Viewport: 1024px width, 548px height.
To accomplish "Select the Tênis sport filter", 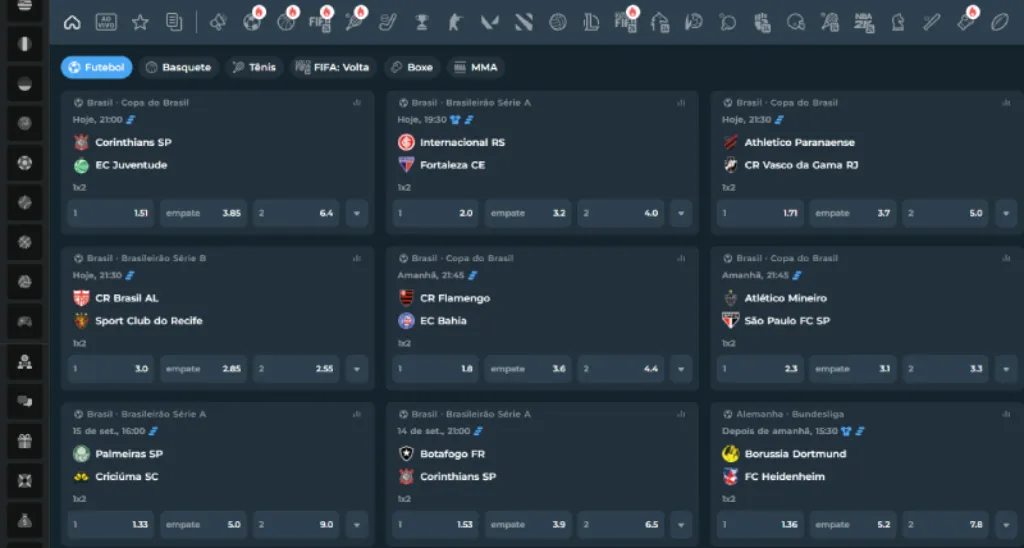I will (x=254, y=67).
